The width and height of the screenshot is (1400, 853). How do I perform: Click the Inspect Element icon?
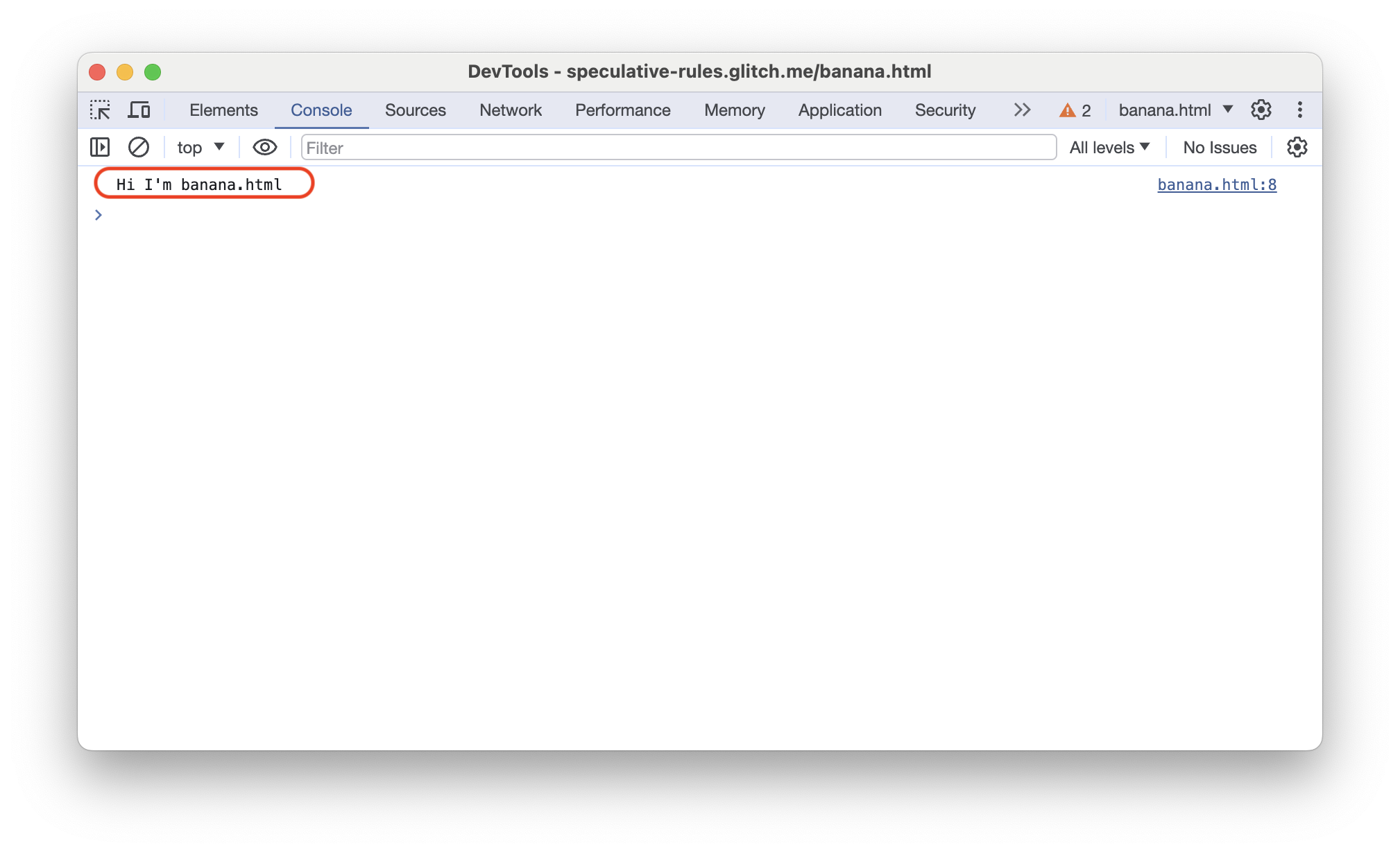pyautogui.click(x=100, y=110)
